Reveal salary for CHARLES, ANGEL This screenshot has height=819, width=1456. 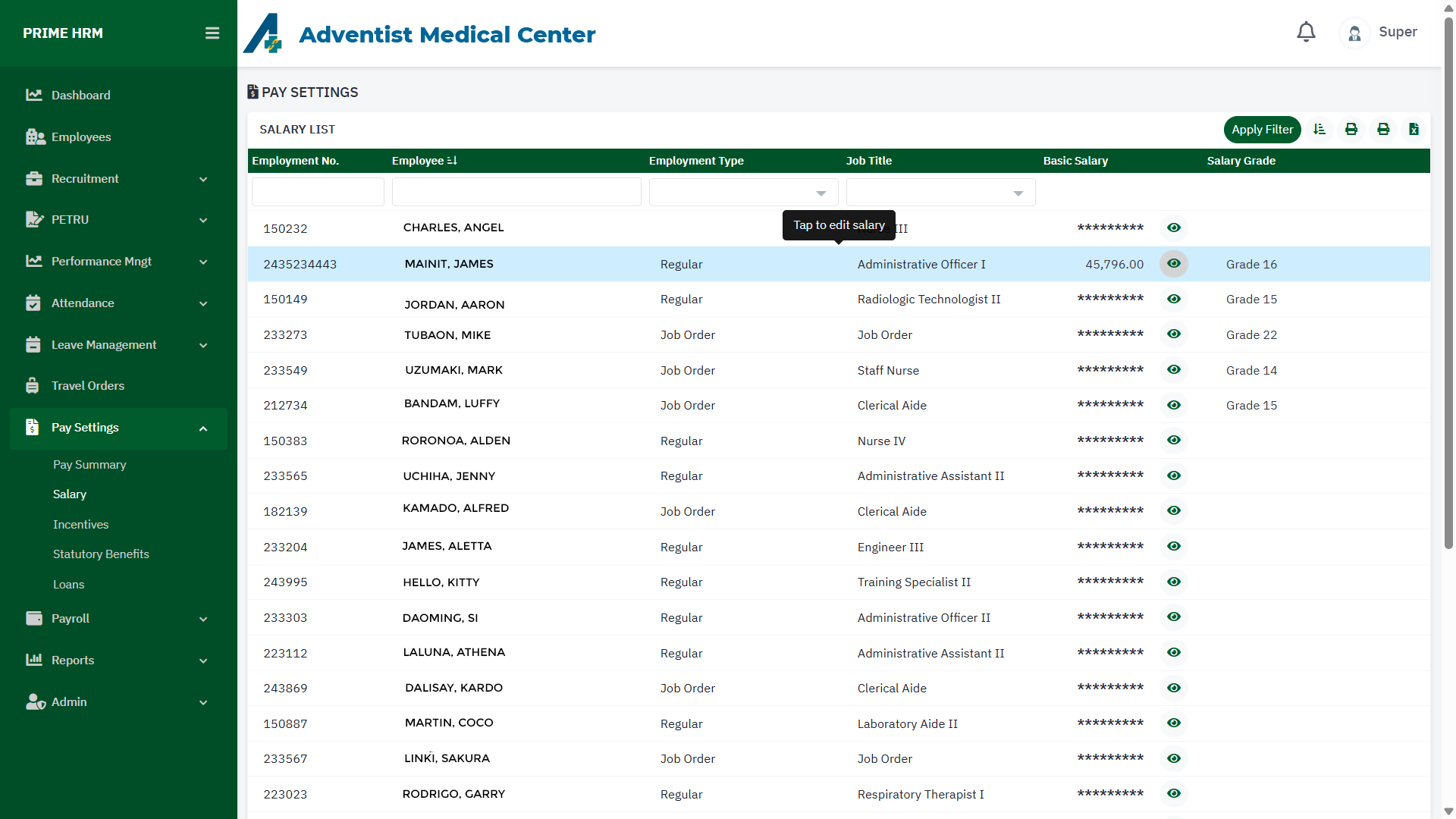point(1174,228)
